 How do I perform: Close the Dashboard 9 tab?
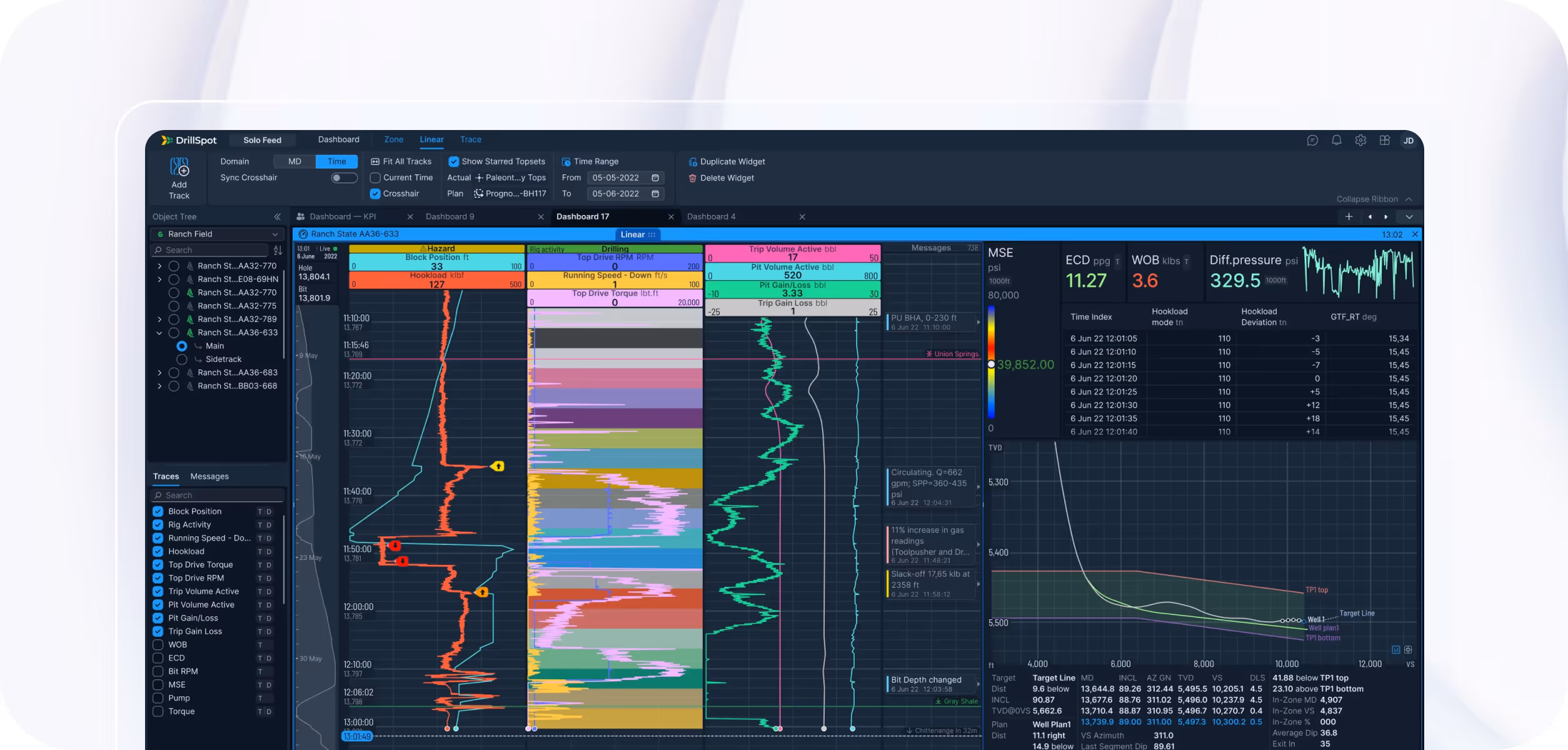pos(541,217)
